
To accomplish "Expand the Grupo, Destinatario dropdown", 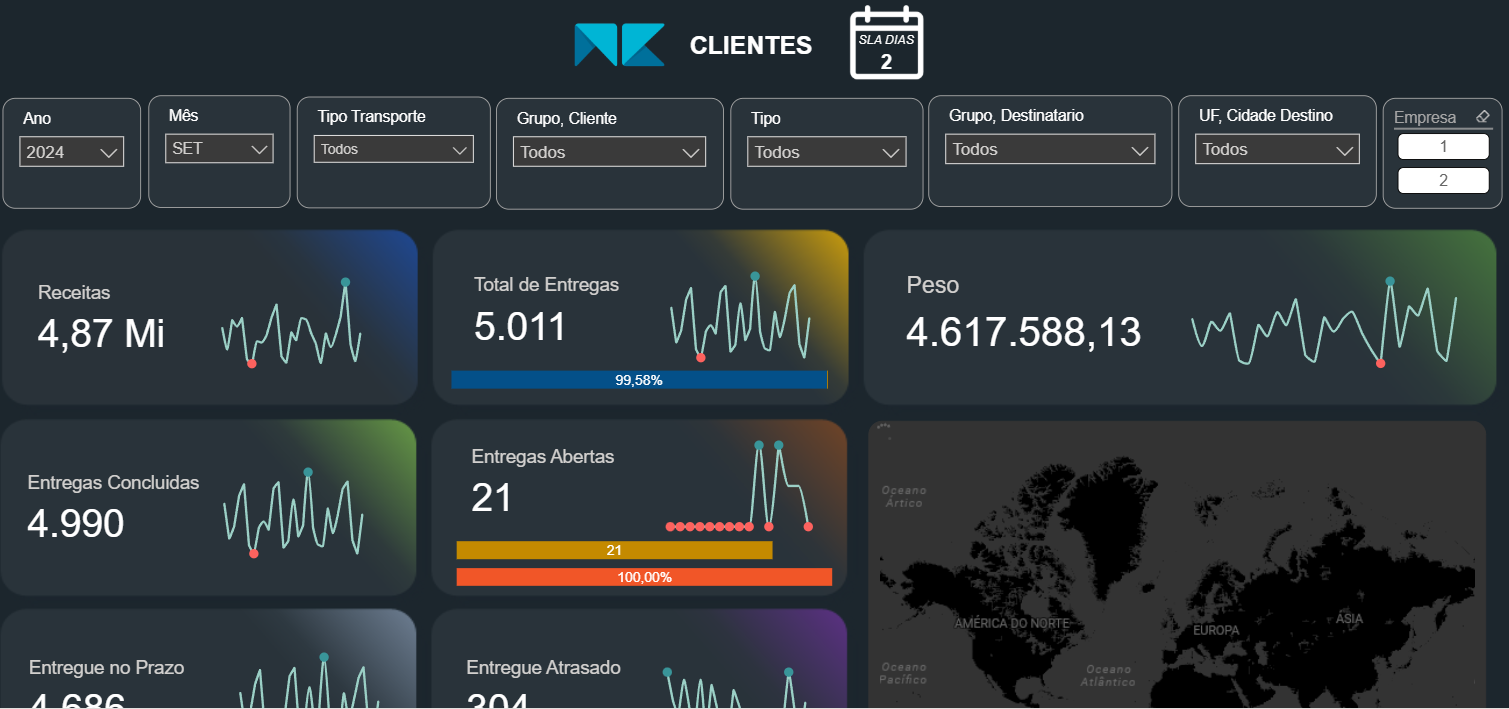I will pyautogui.click(x=1050, y=149).
